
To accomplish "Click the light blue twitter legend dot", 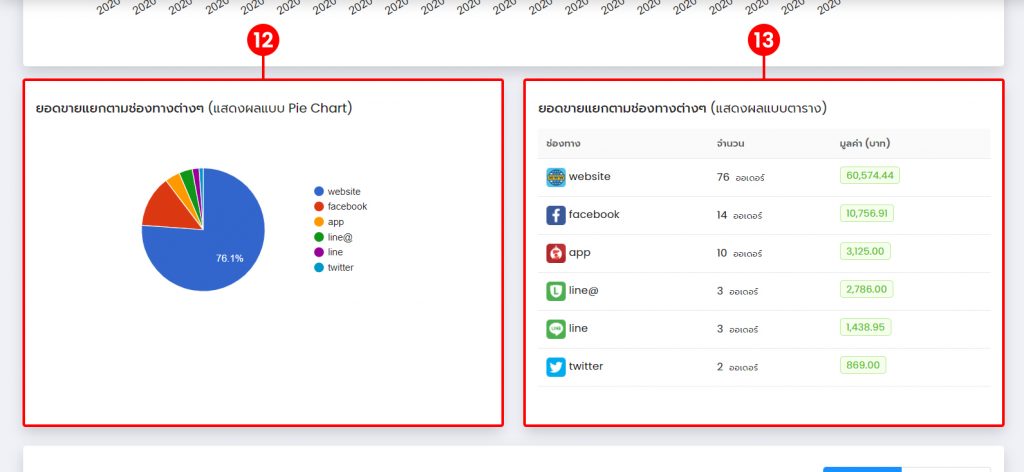I will coord(319,267).
